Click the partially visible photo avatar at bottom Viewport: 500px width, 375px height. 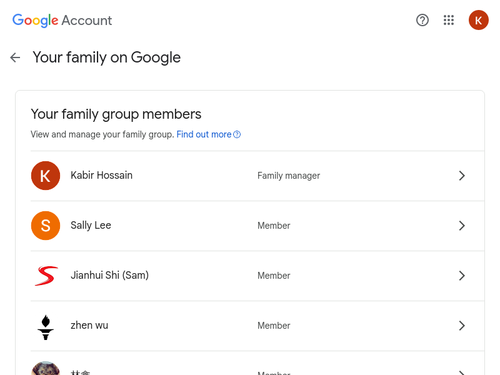[x=45, y=368]
